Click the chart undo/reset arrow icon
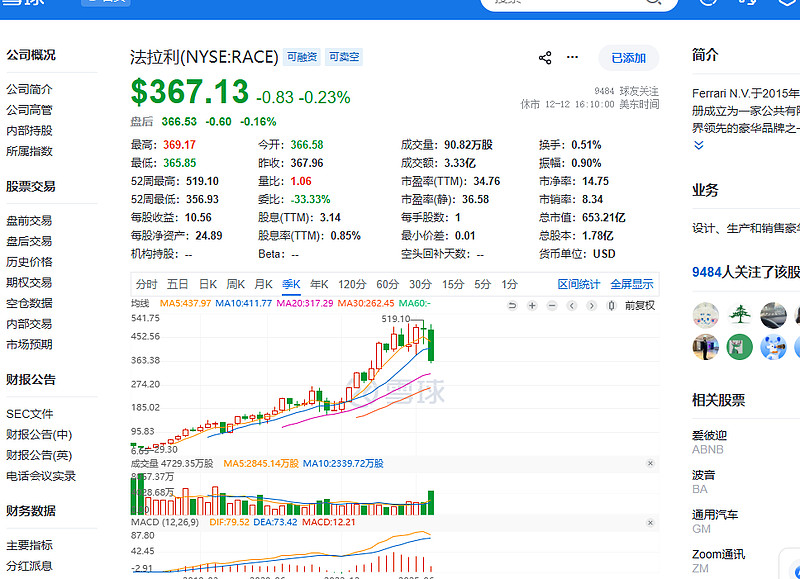Viewport: 800px width, 579px height. pyautogui.click(x=513, y=305)
